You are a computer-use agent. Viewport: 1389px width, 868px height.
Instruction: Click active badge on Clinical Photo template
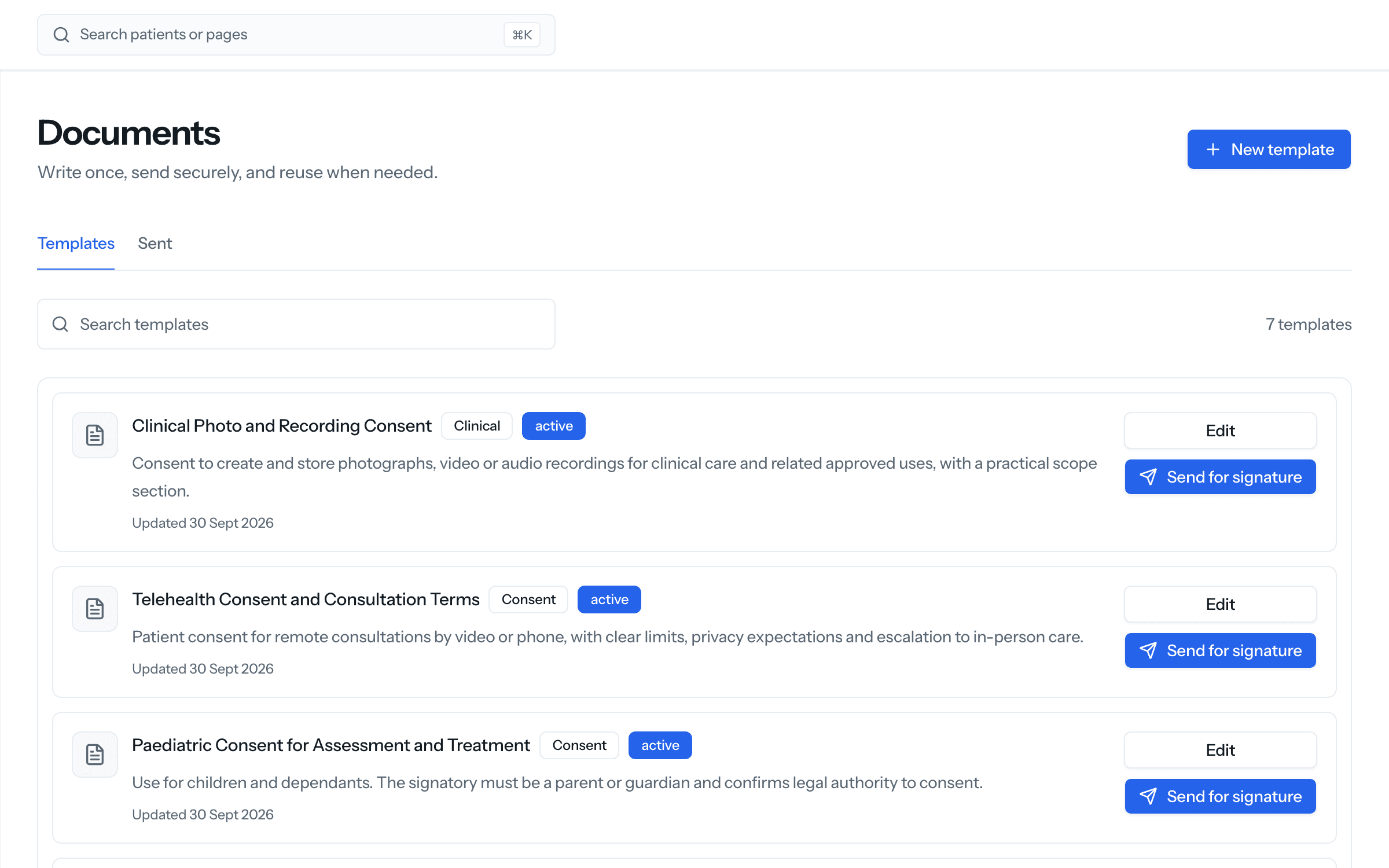[554, 426]
